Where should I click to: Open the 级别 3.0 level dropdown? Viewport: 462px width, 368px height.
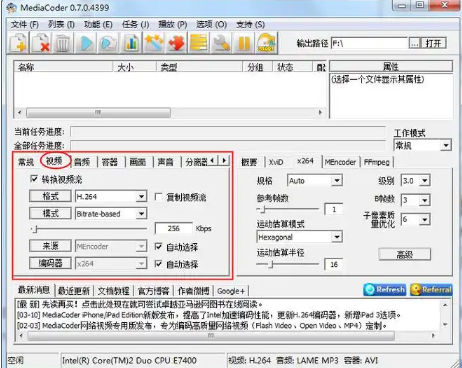point(425,181)
